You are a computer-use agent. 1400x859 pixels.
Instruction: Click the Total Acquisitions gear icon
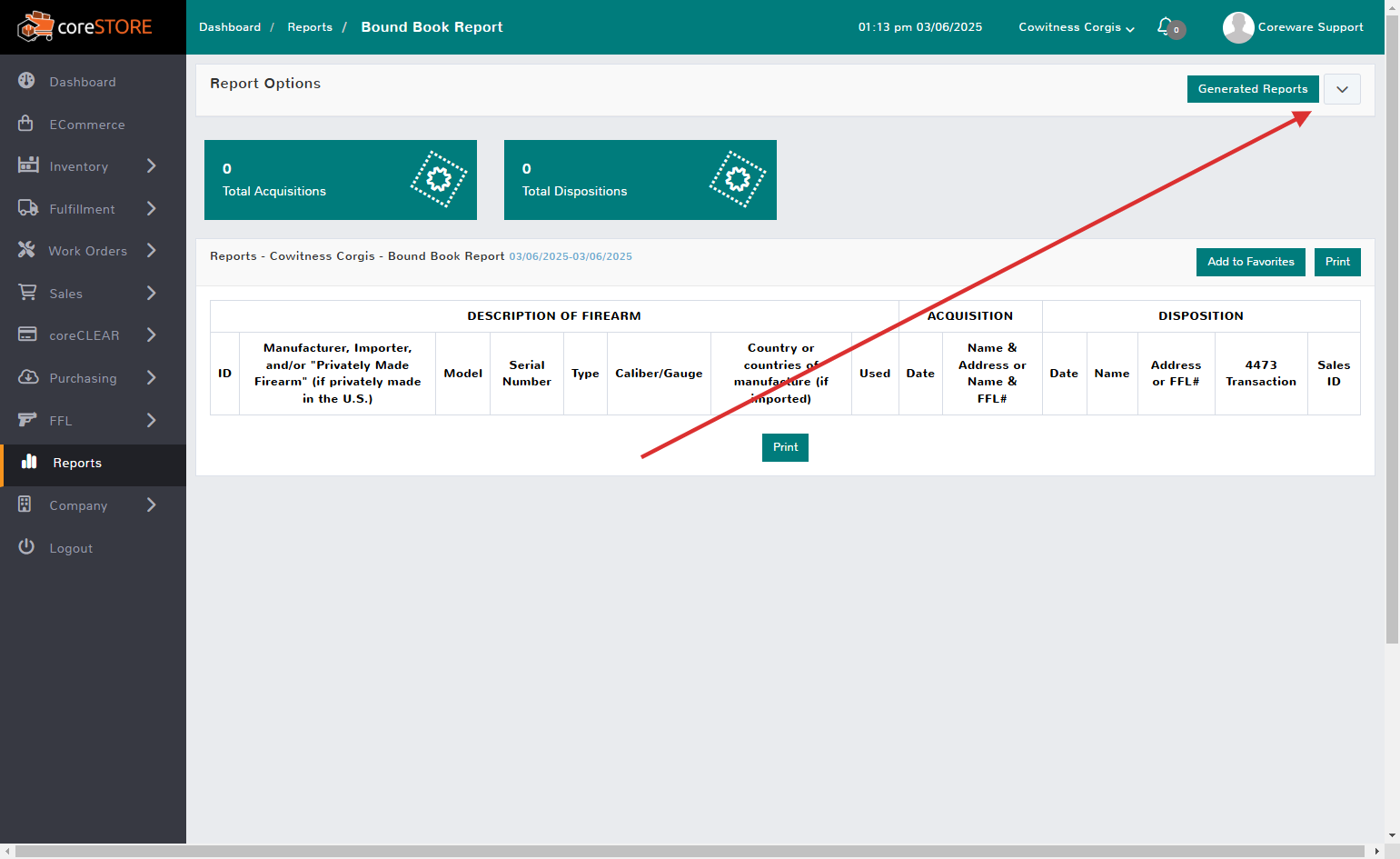click(439, 179)
